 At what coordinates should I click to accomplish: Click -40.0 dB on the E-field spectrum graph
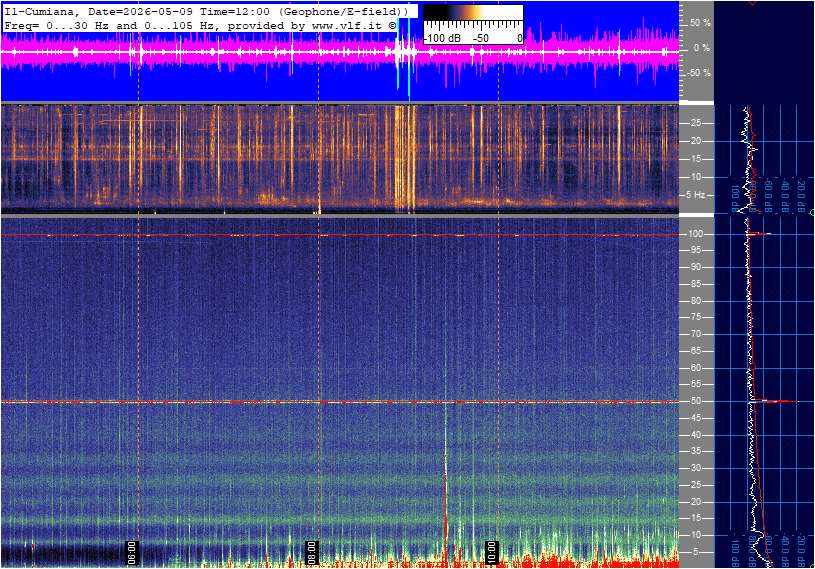[785, 550]
